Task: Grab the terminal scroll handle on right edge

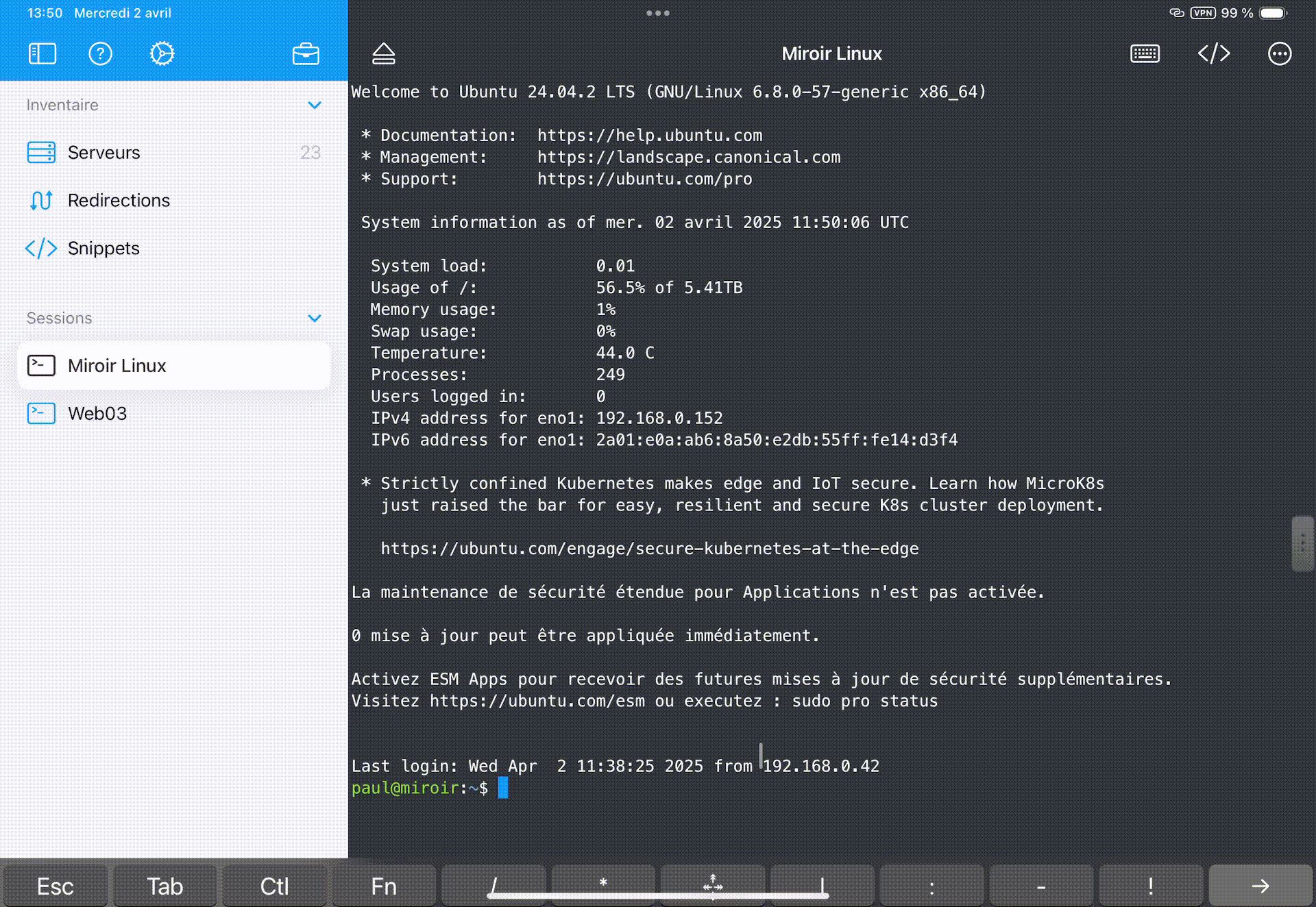Action: pyautogui.click(x=1302, y=543)
